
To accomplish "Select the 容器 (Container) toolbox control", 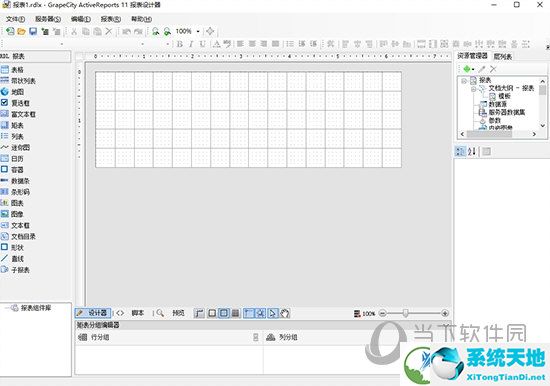I will coord(12,170).
